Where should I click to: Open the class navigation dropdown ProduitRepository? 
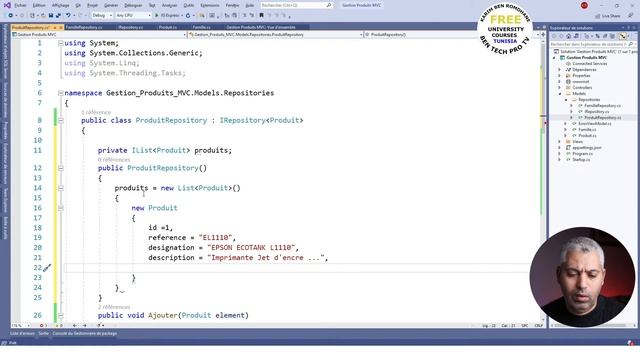click(x=276, y=35)
